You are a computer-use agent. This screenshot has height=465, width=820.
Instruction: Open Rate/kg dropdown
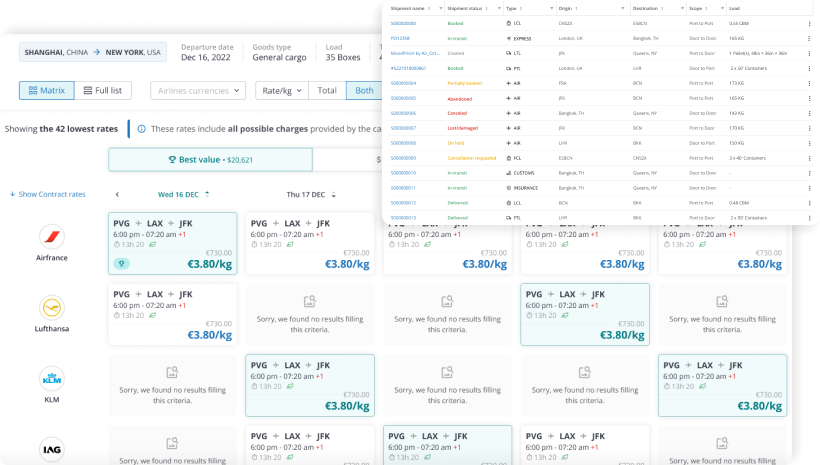coord(282,90)
